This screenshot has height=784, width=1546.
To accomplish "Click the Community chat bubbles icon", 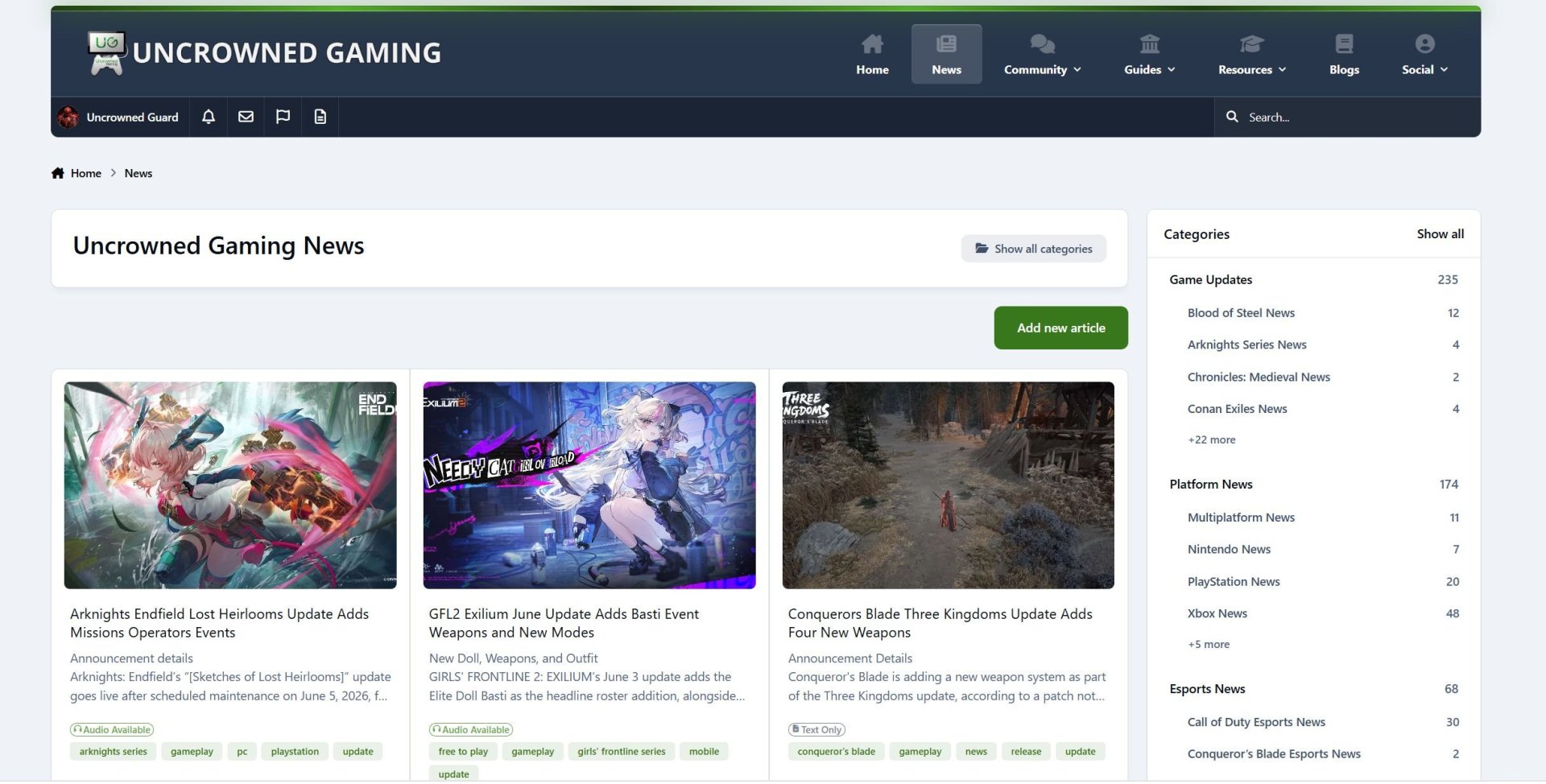I will [x=1042, y=43].
